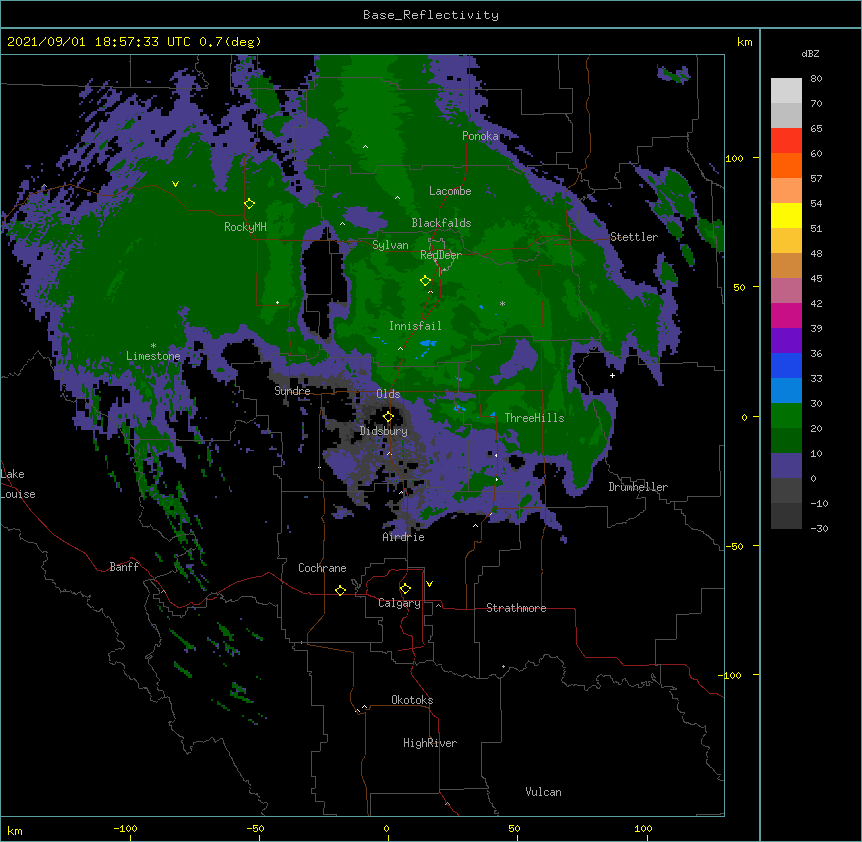The image size is (862, 842).
Task: Click the Ponoka city label
Action: click(x=480, y=136)
